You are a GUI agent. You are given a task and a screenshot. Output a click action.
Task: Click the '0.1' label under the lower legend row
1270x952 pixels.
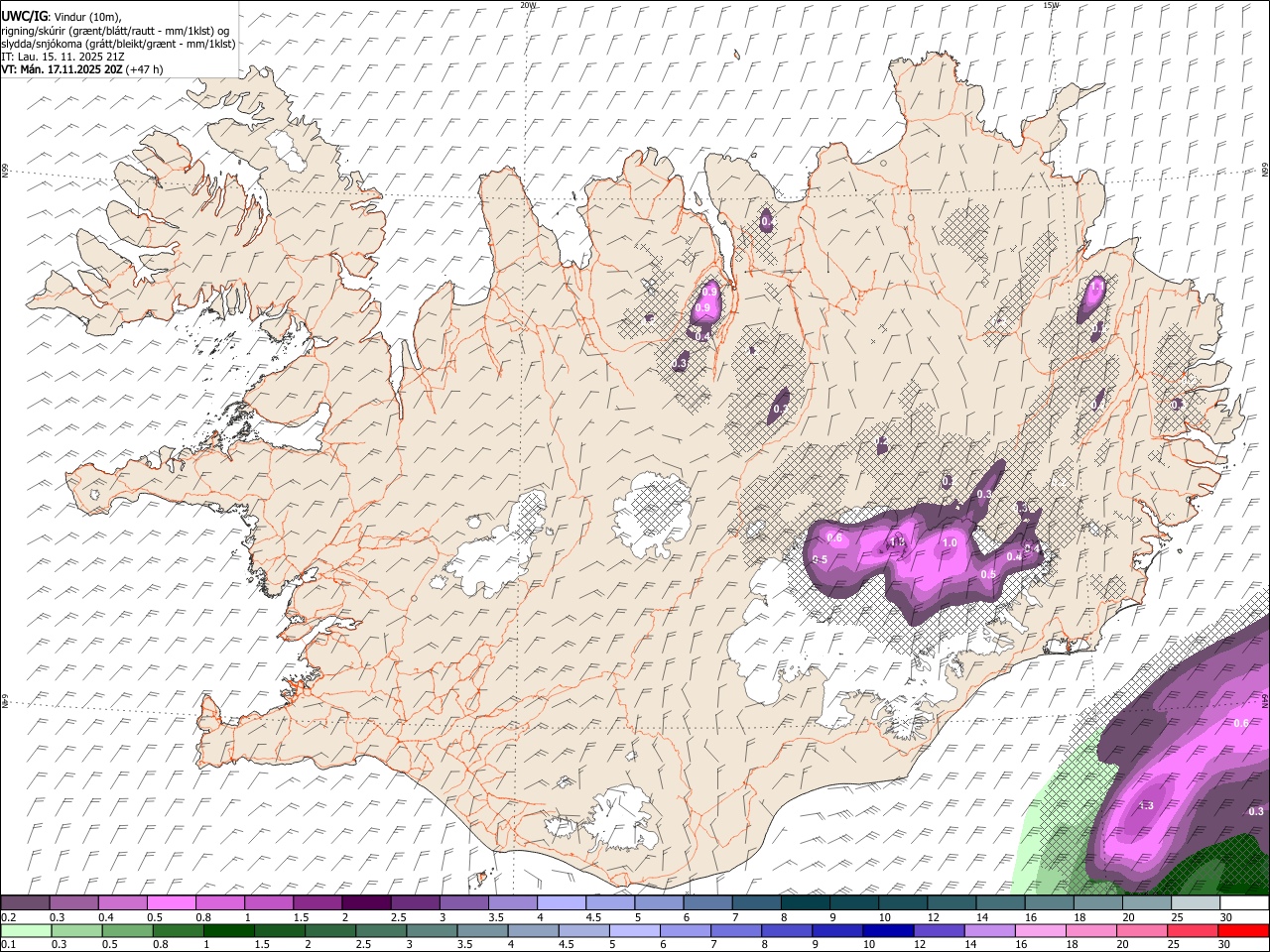tap(7, 944)
